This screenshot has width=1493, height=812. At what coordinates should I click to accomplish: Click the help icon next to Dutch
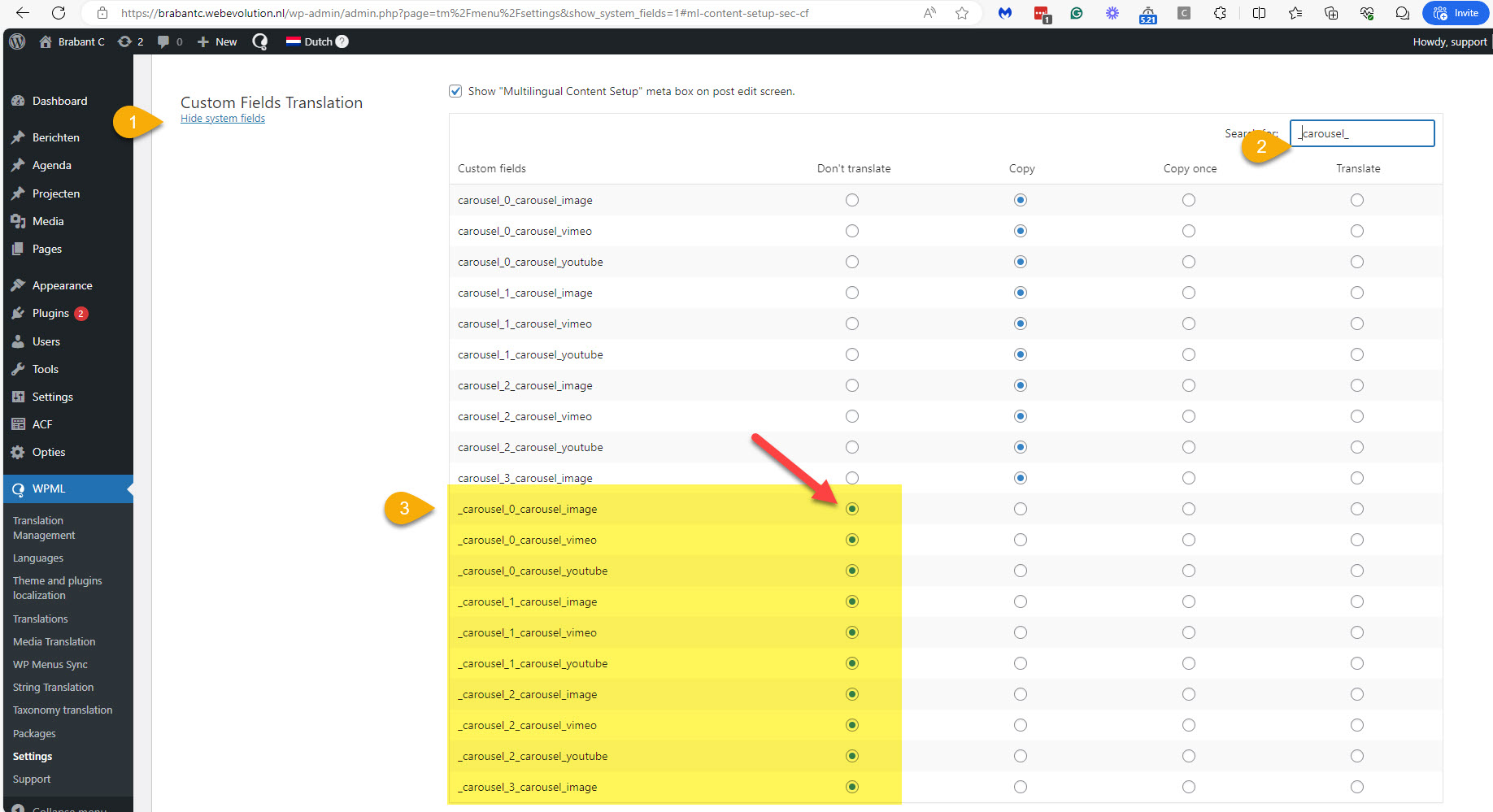click(342, 41)
